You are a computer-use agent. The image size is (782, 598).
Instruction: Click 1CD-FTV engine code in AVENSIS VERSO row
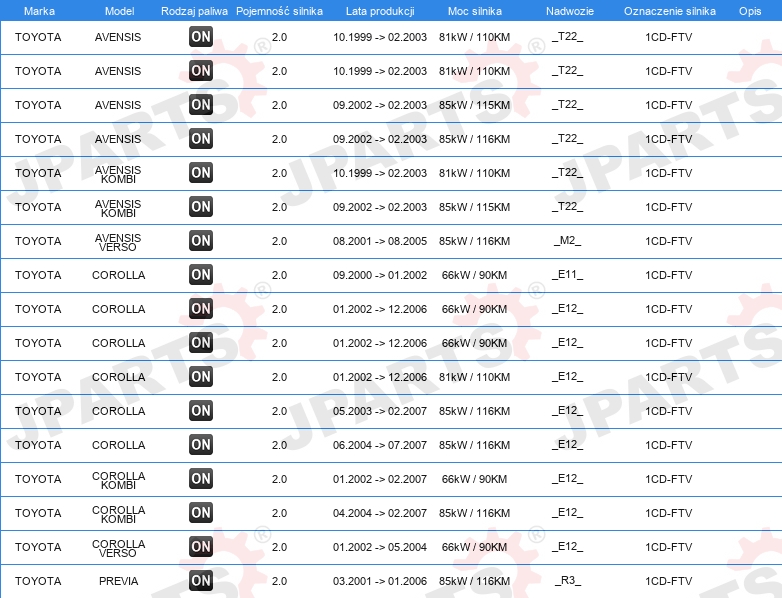coord(669,241)
